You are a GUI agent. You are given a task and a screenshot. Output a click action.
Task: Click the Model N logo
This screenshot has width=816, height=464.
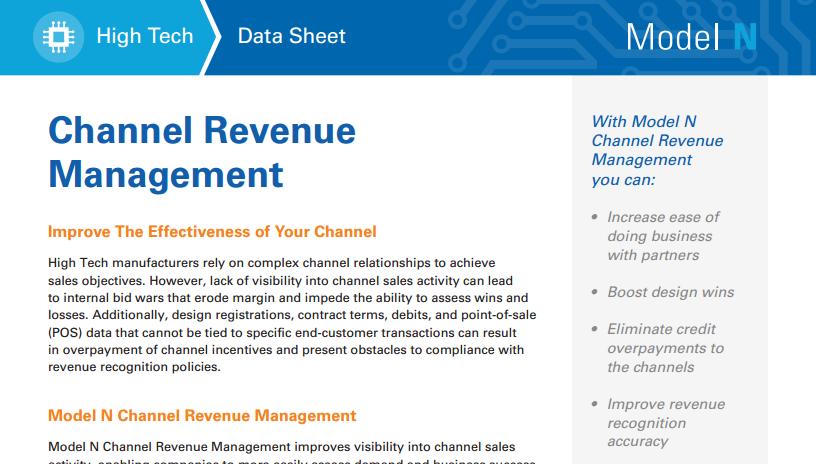[x=691, y=37]
